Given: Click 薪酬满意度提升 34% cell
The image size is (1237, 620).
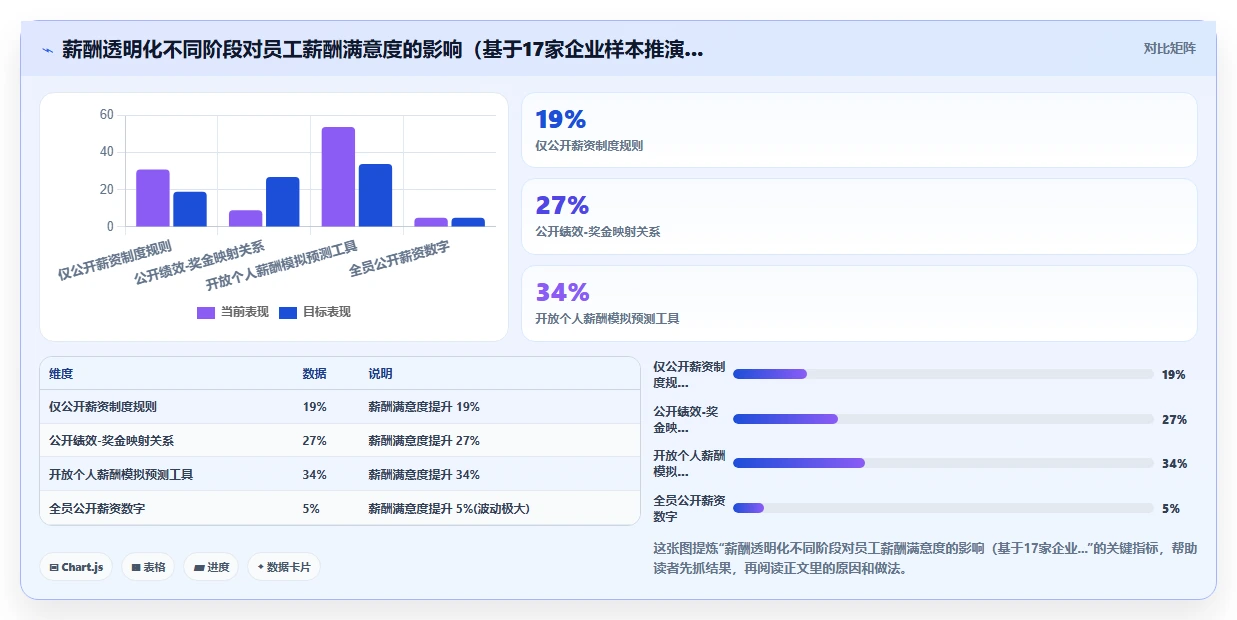Looking at the screenshot, I should [424, 474].
